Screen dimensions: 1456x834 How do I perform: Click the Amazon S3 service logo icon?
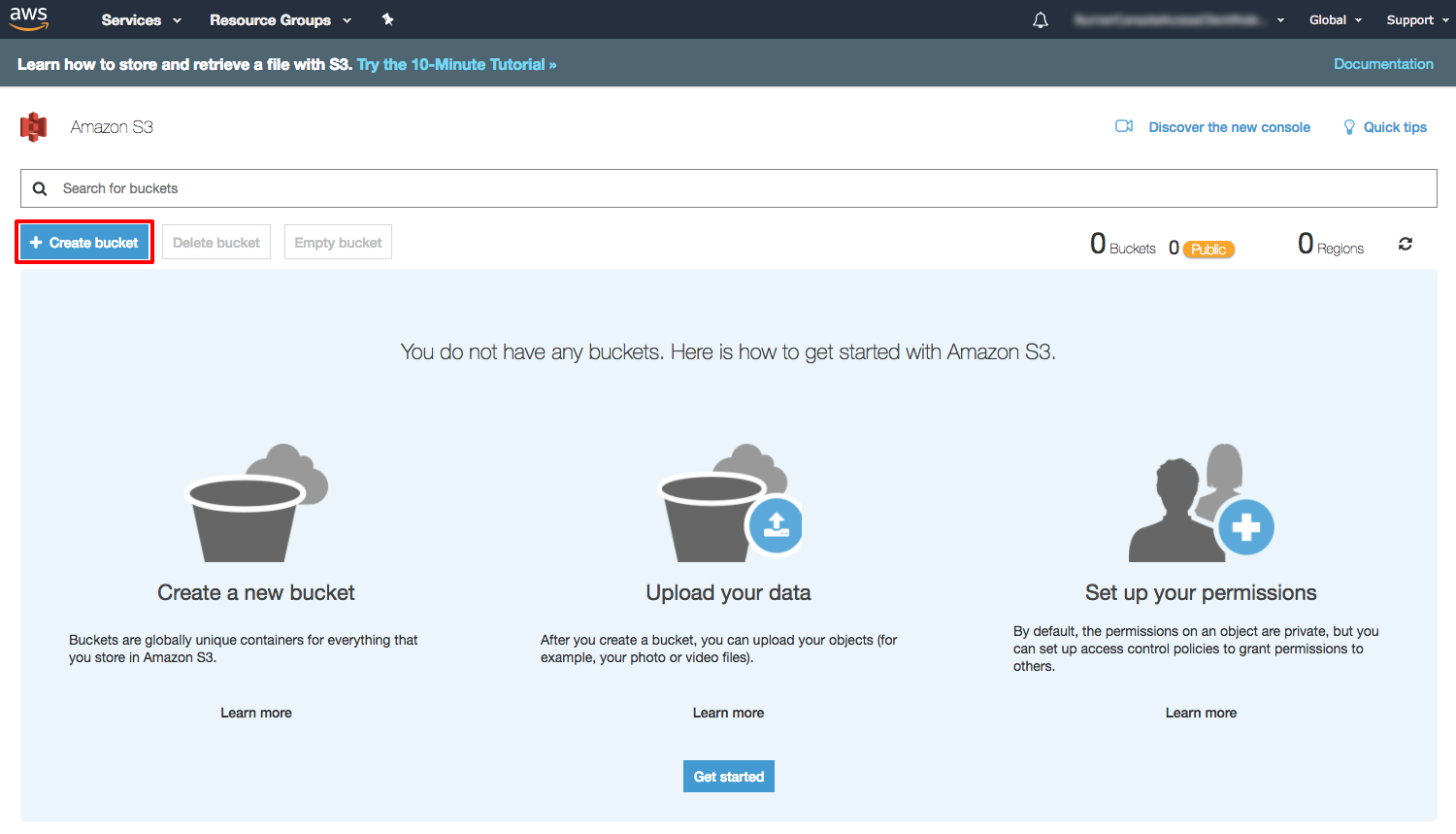tap(34, 126)
